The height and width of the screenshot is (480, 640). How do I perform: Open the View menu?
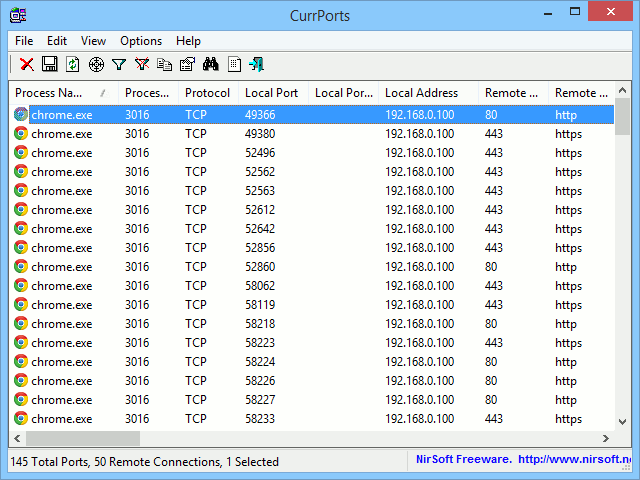click(x=93, y=41)
